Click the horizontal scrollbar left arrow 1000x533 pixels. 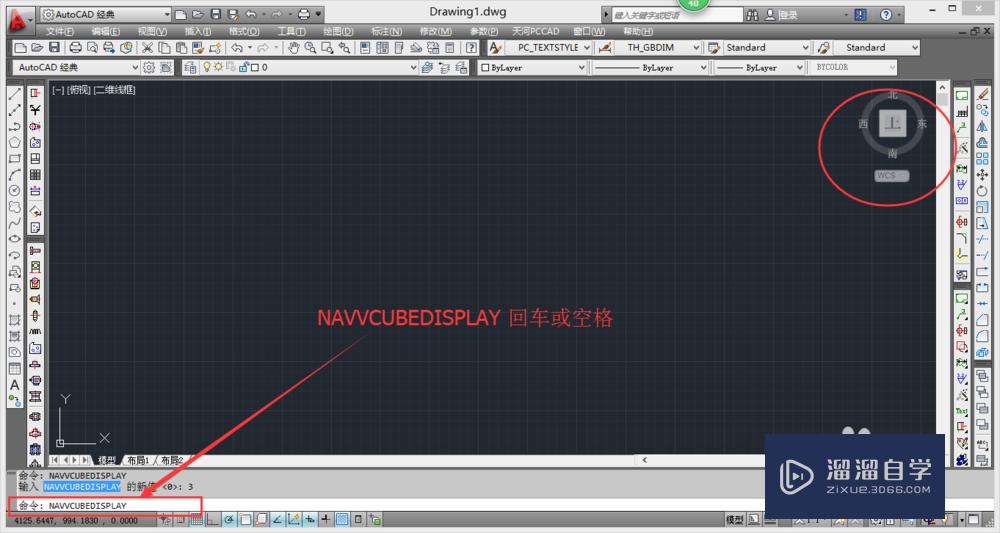point(644,460)
